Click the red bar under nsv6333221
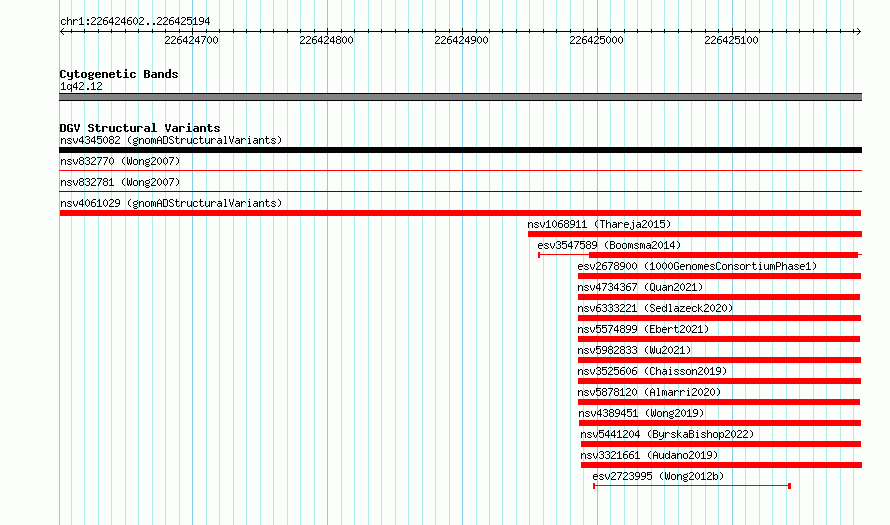Image resolution: width=890 pixels, height=525 pixels. 719,318
